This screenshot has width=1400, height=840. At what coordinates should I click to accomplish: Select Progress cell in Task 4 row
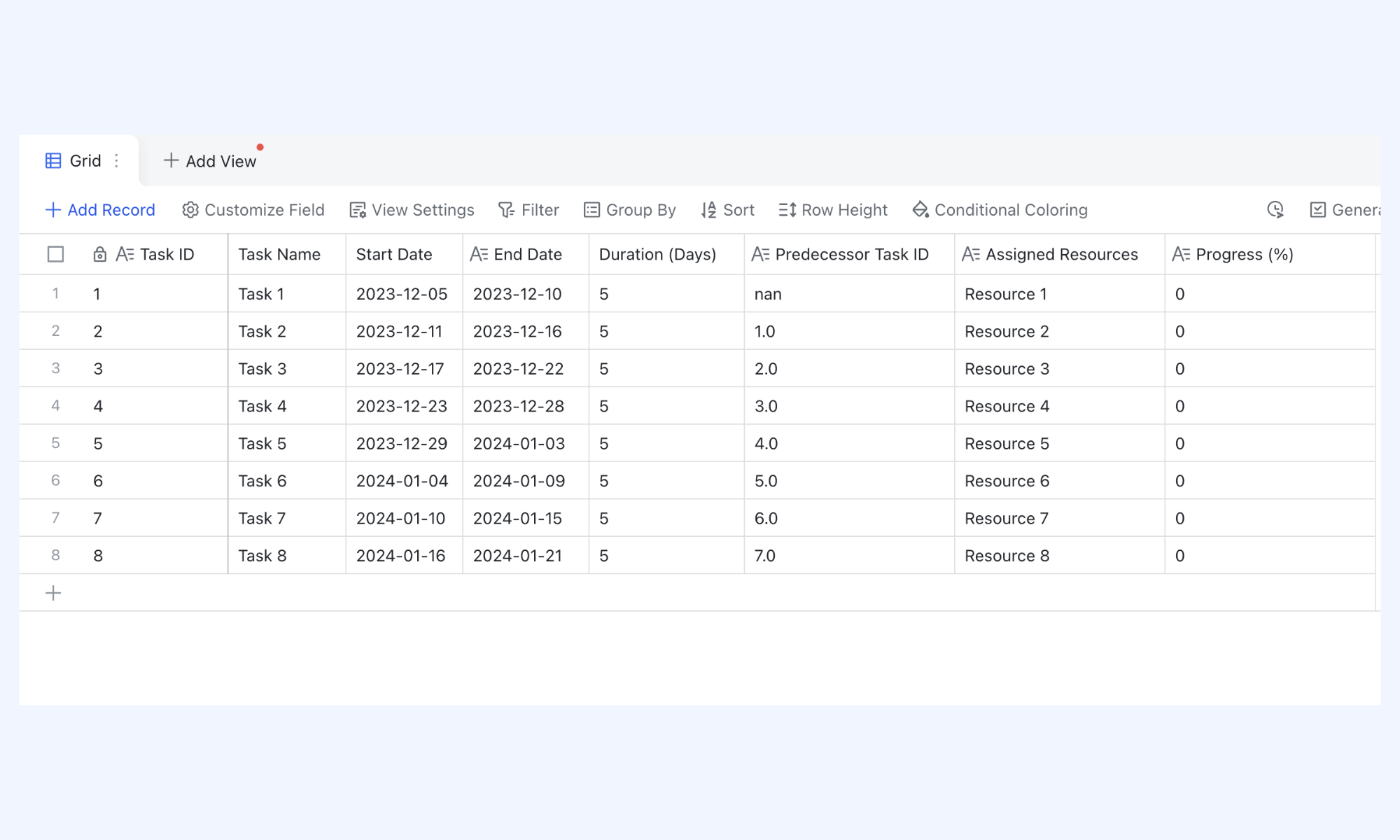coord(1270,406)
